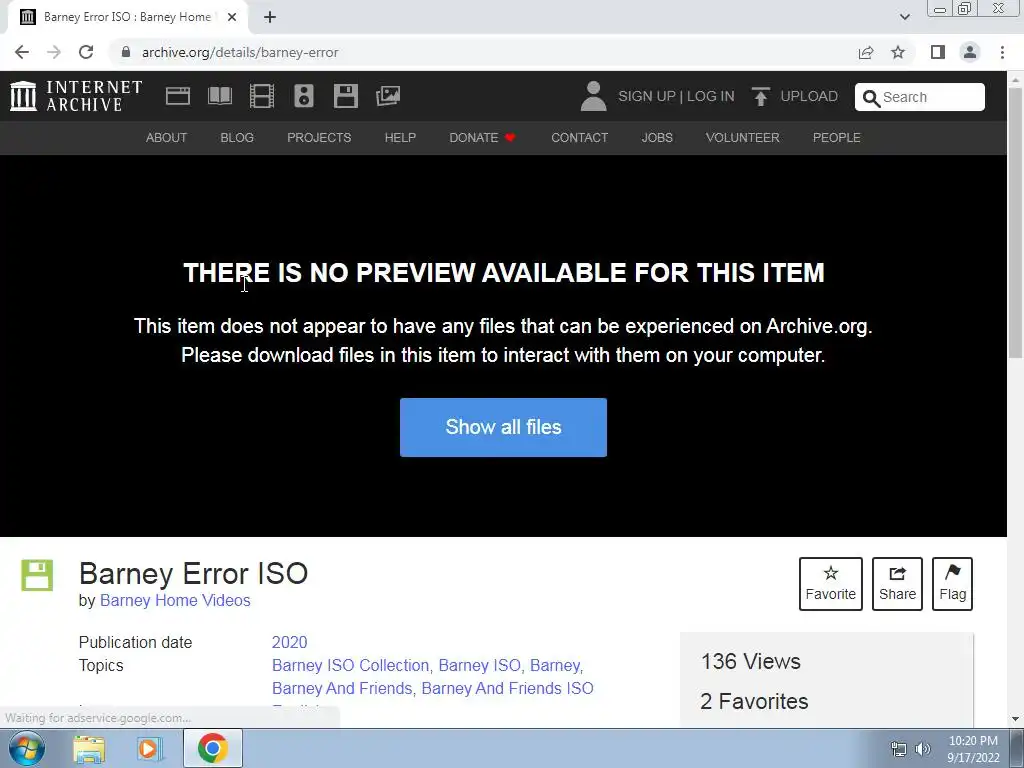This screenshot has height=768, width=1024.
Task: Click the address bar URL
Action: coord(240,52)
